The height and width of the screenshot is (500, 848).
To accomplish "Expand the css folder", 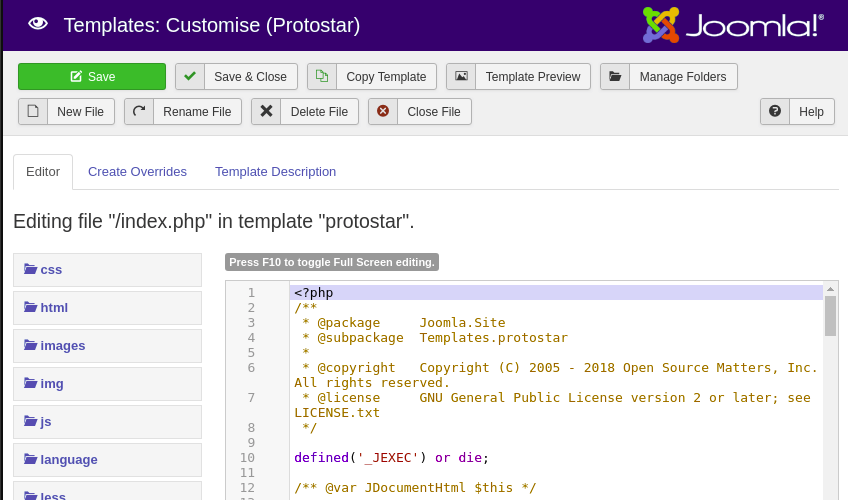I will (51, 270).
